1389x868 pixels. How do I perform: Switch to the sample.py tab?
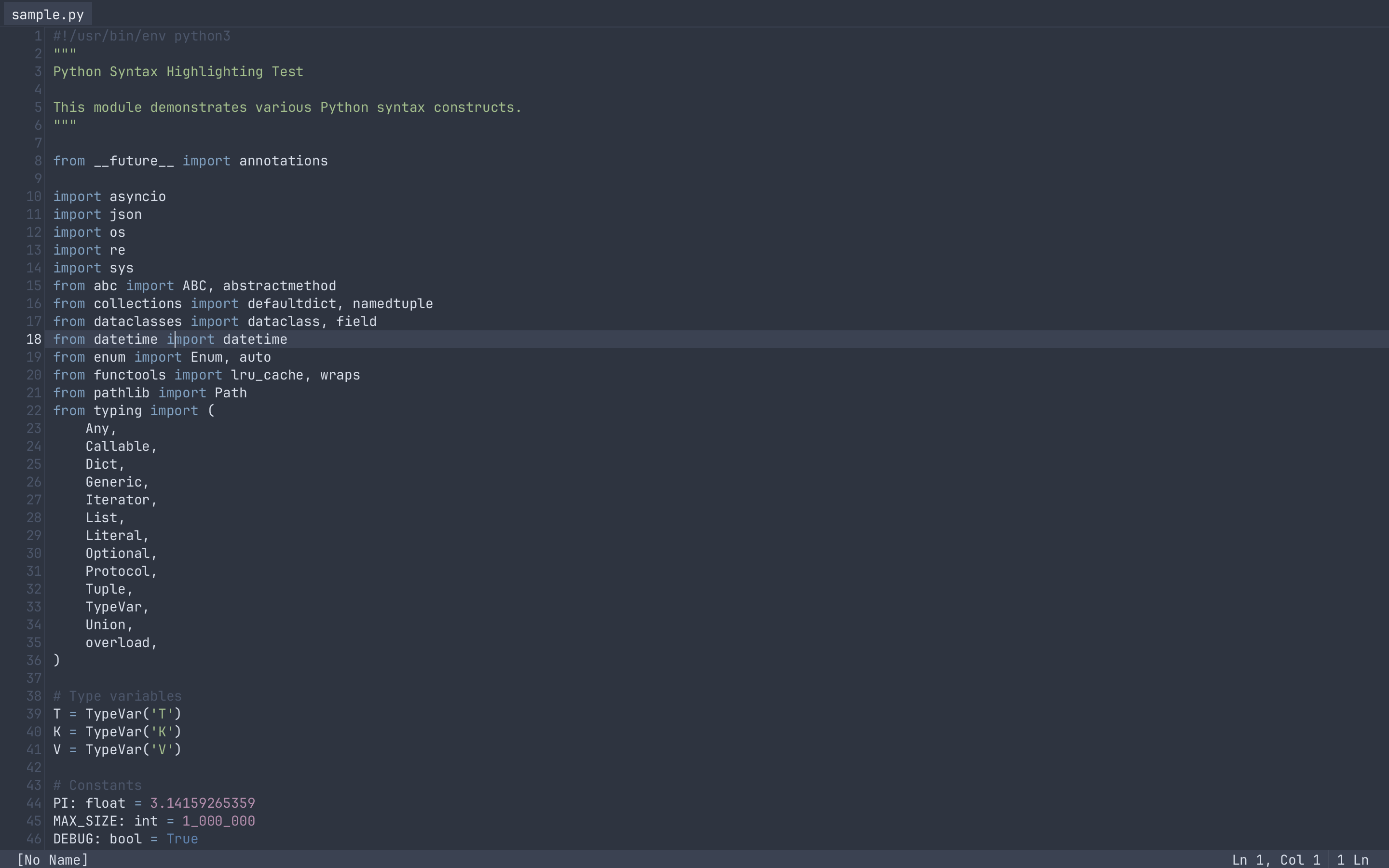pos(47,14)
